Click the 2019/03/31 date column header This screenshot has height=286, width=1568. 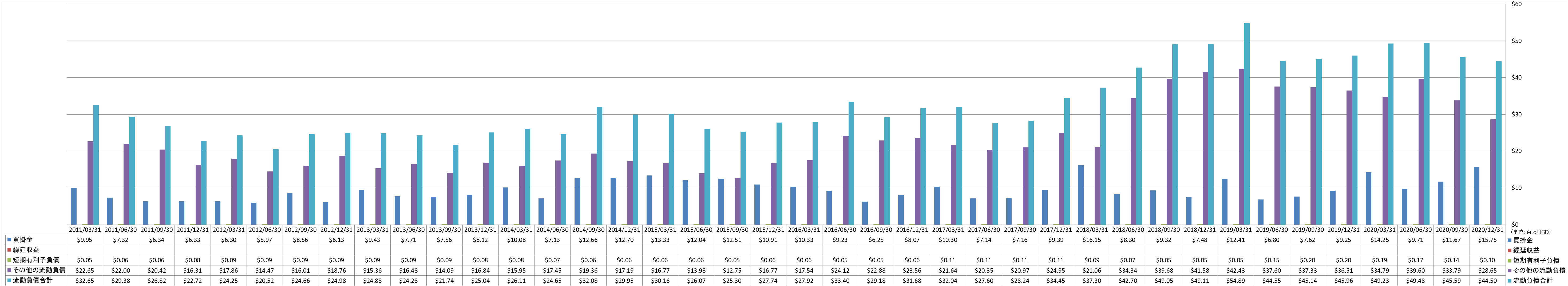click(x=1236, y=230)
